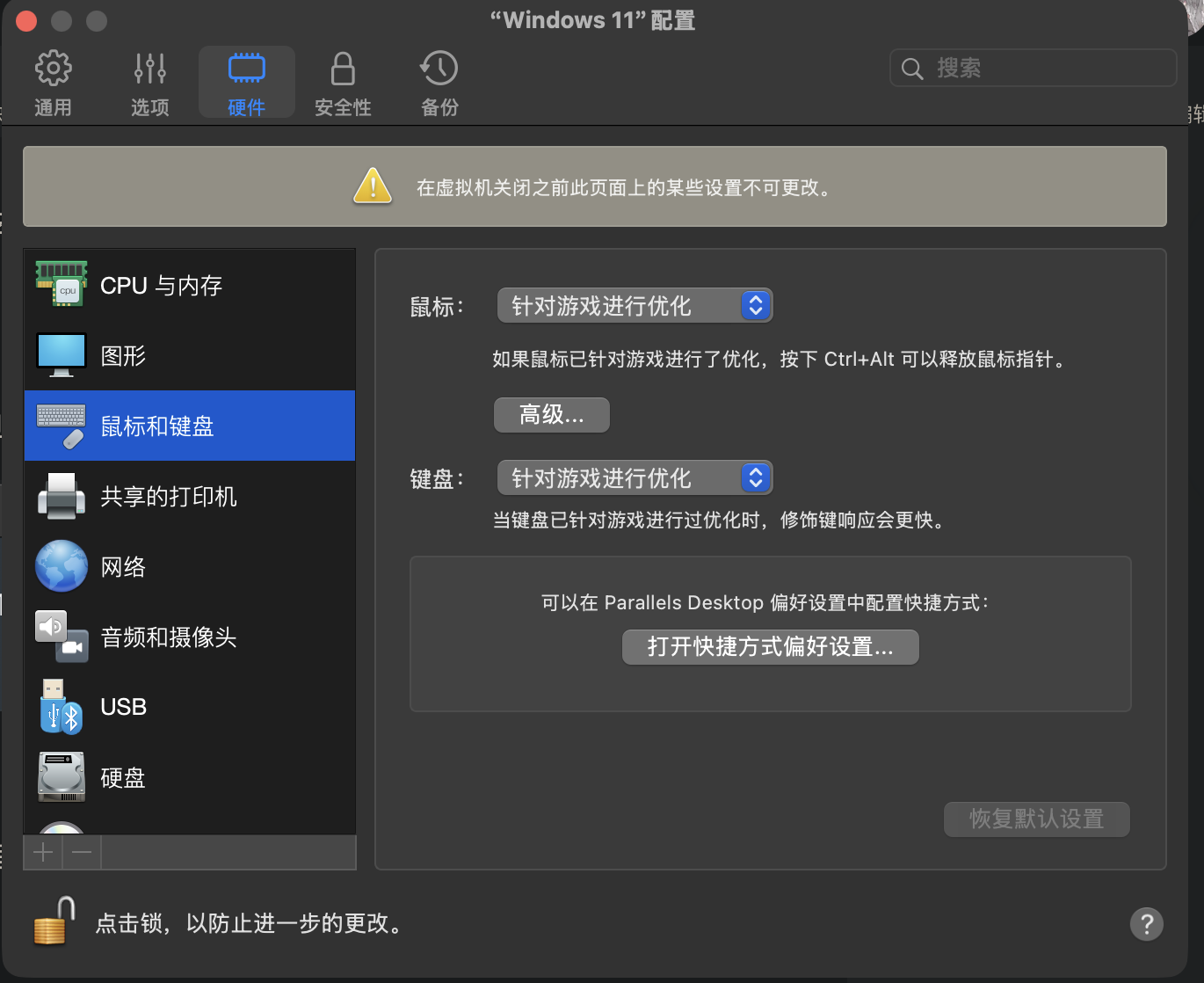Image resolution: width=1204 pixels, height=983 pixels.
Task: Click the clock icon of the 备份 tab
Action: pos(439,69)
